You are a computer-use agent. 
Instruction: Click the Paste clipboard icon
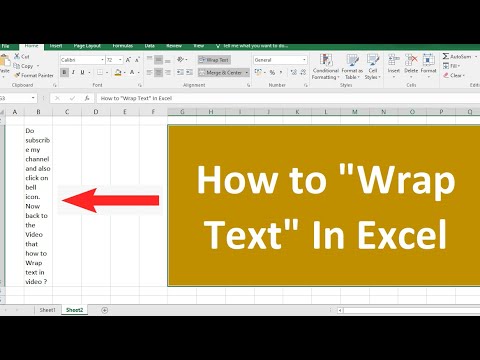coord(5,61)
